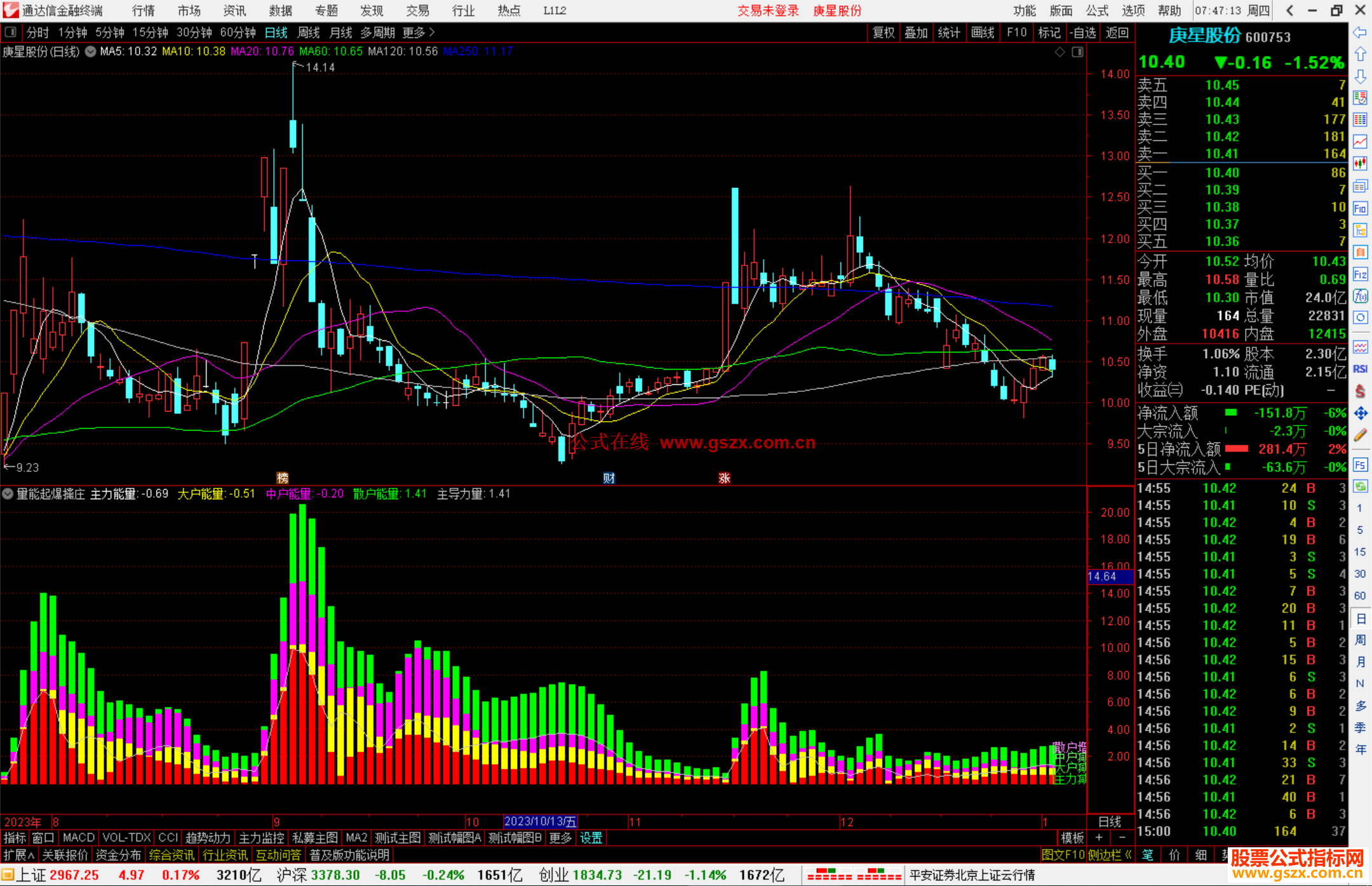This screenshot has width=1372, height=886.
Task: Open the 行情 menu
Action: [x=144, y=10]
